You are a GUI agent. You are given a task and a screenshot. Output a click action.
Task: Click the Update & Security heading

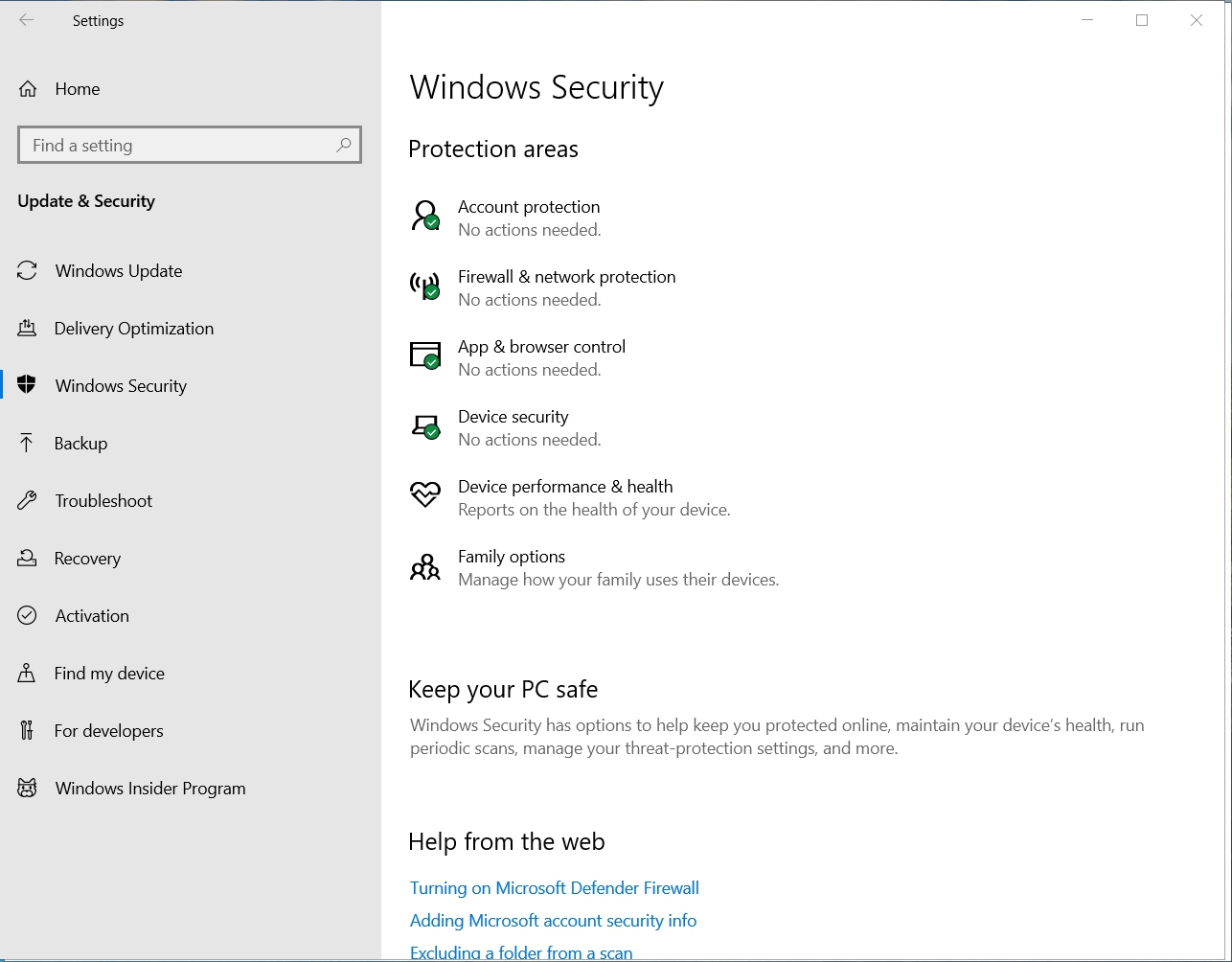pyautogui.click(x=86, y=201)
